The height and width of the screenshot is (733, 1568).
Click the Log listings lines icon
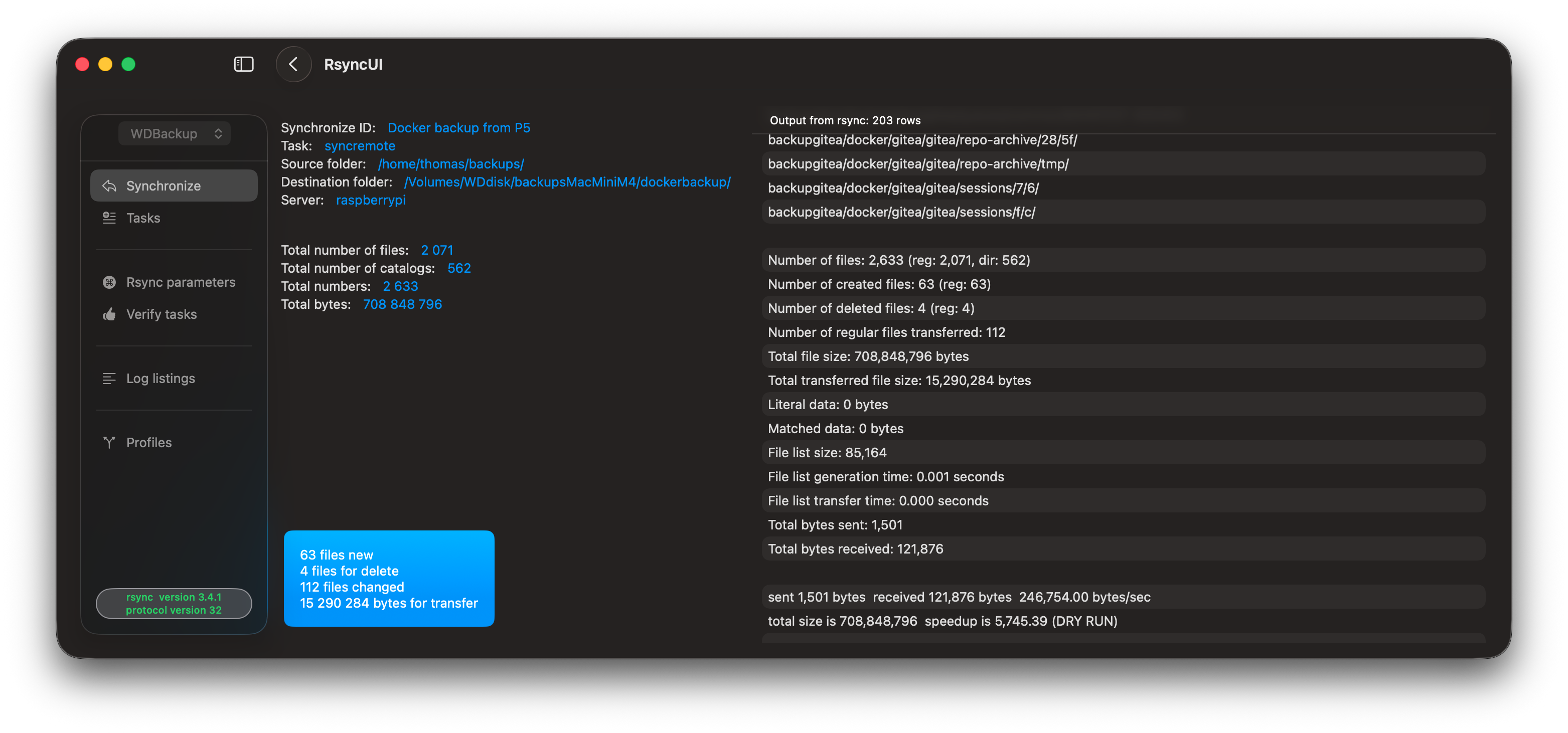[x=109, y=379]
